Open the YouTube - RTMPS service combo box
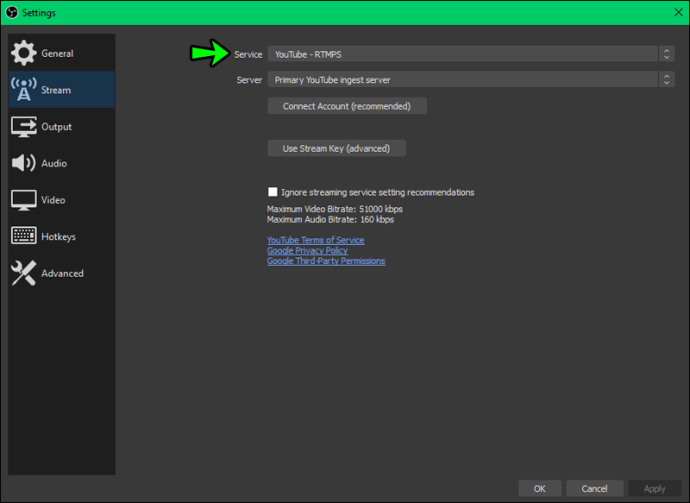The height and width of the screenshot is (503, 690). point(470,54)
